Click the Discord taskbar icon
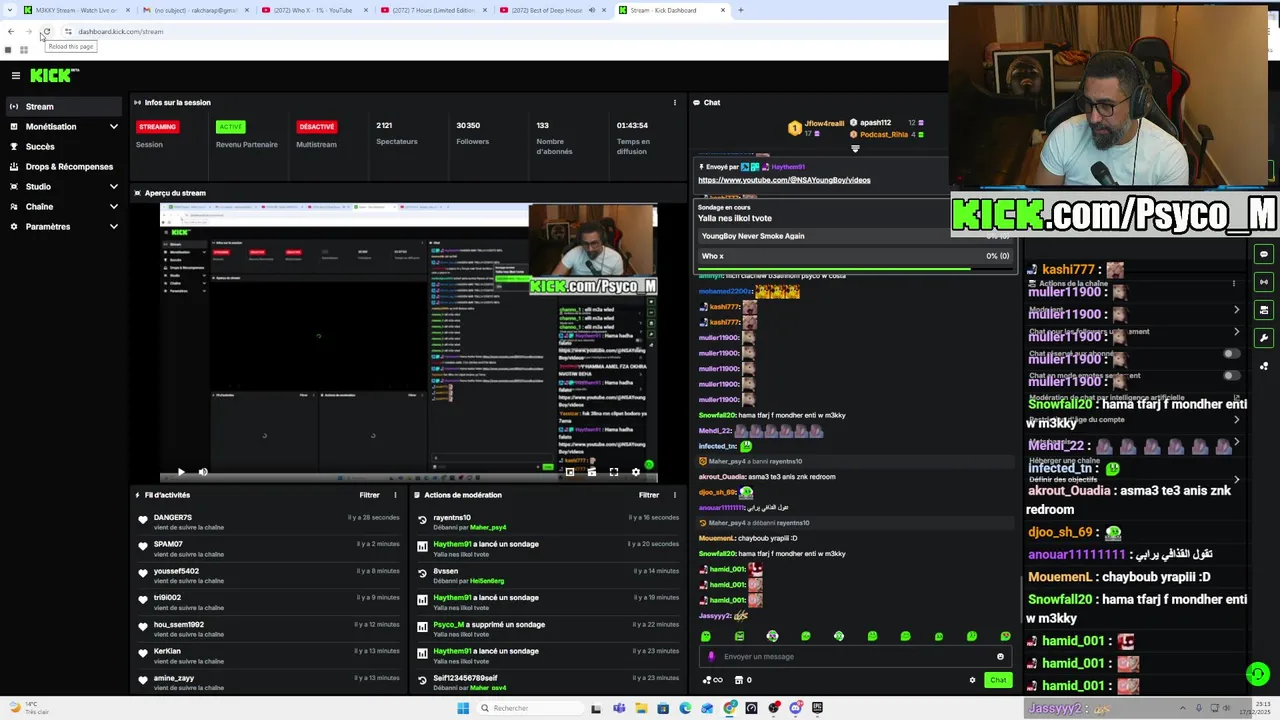 click(796, 708)
